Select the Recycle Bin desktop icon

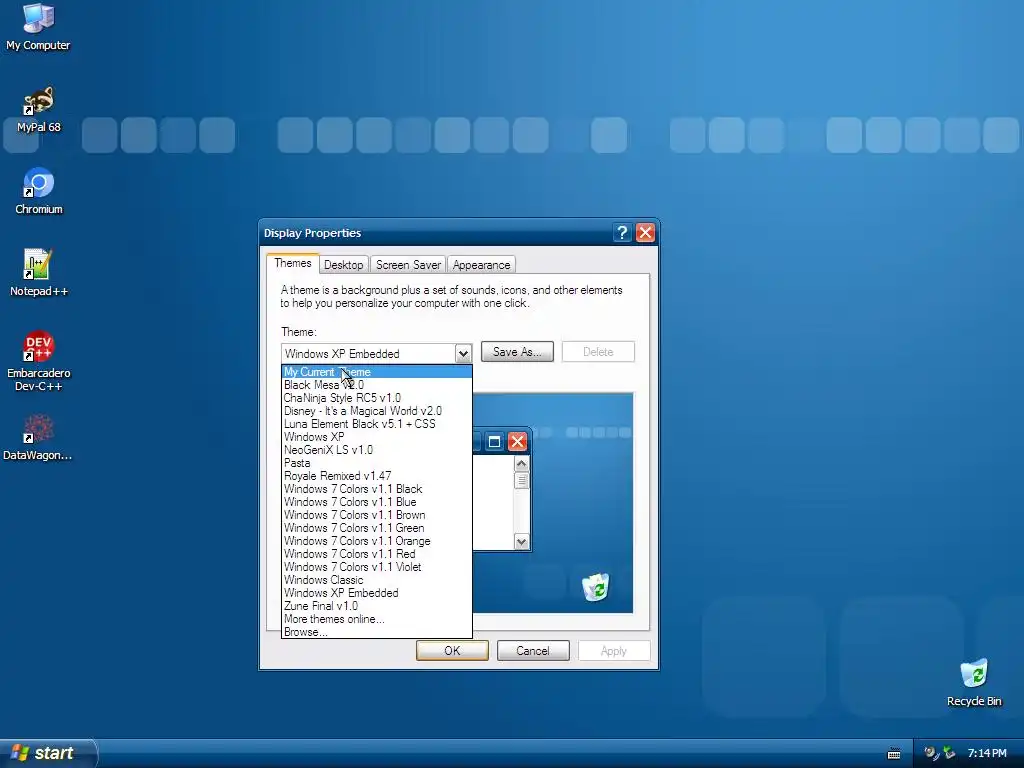974,683
